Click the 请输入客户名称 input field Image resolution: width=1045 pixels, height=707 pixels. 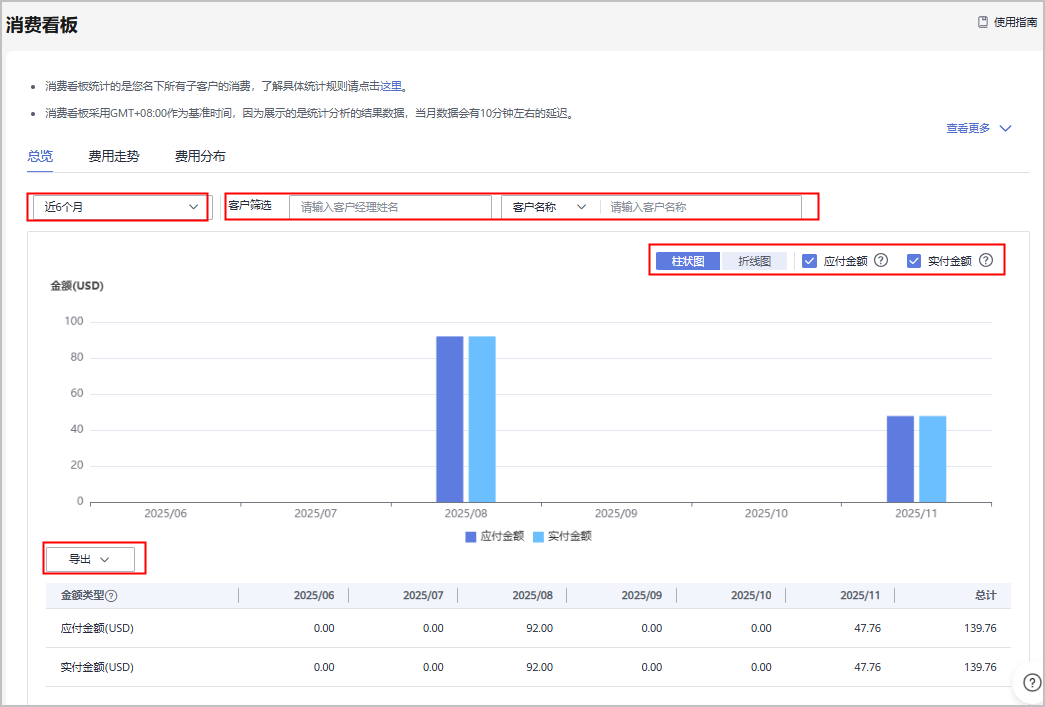tap(700, 207)
